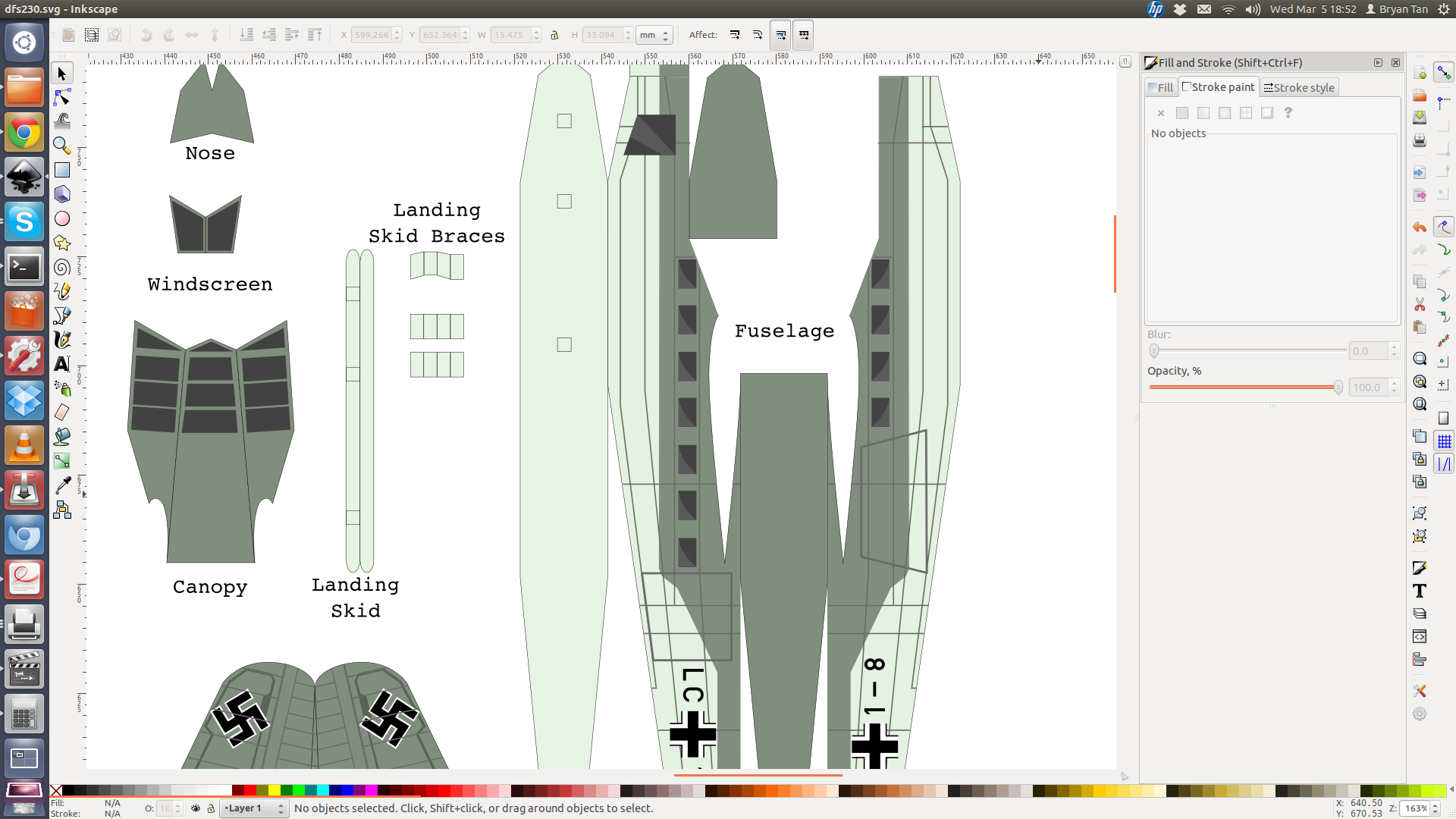
Task: Select the Selector arrow tool
Action: coord(62,74)
